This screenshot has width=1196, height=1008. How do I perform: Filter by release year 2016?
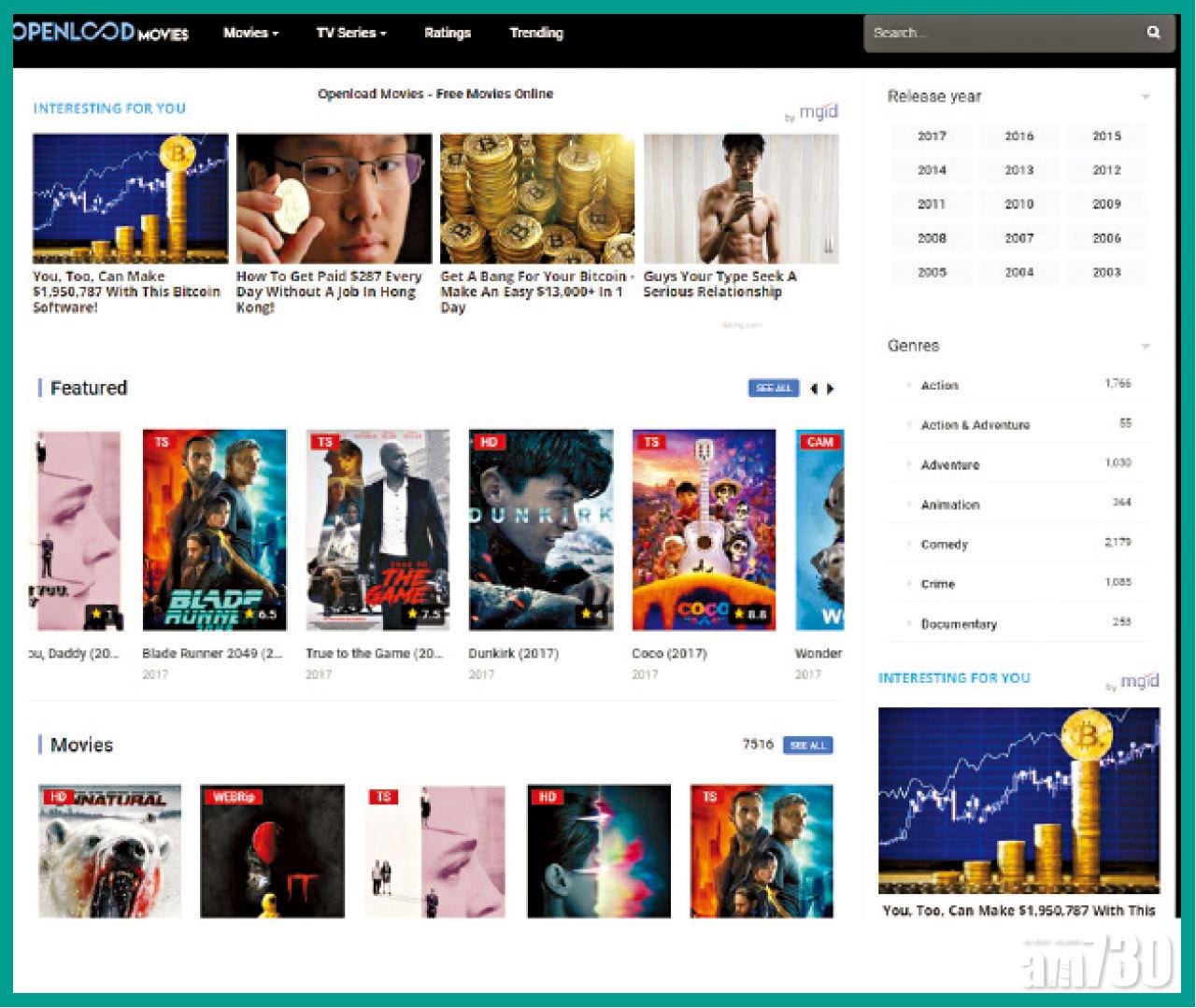coord(1018,136)
